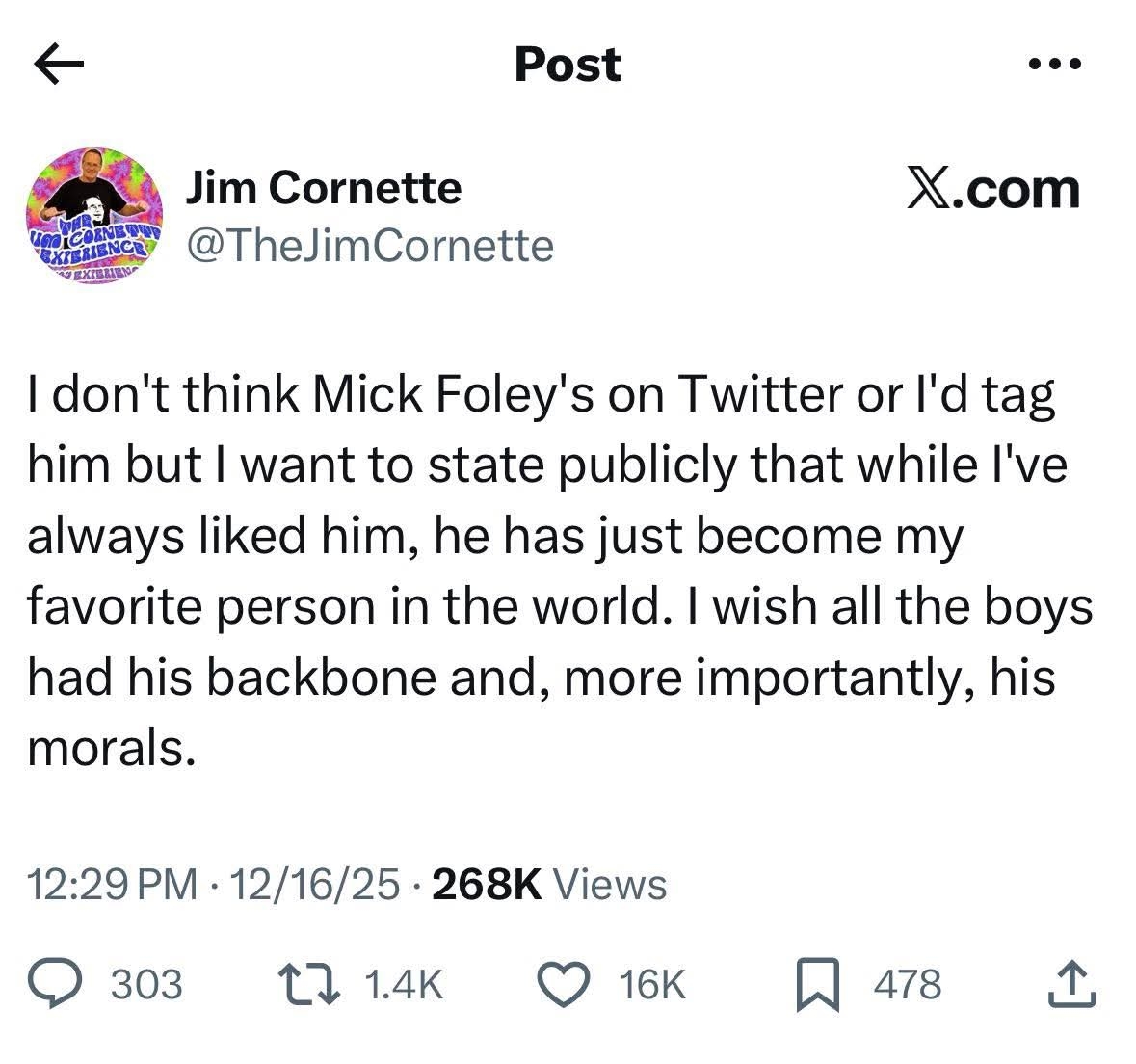The height and width of the screenshot is (1064, 1136).
Task: Bookmark the post with the bookmark icon
Action: tap(818, 987)
